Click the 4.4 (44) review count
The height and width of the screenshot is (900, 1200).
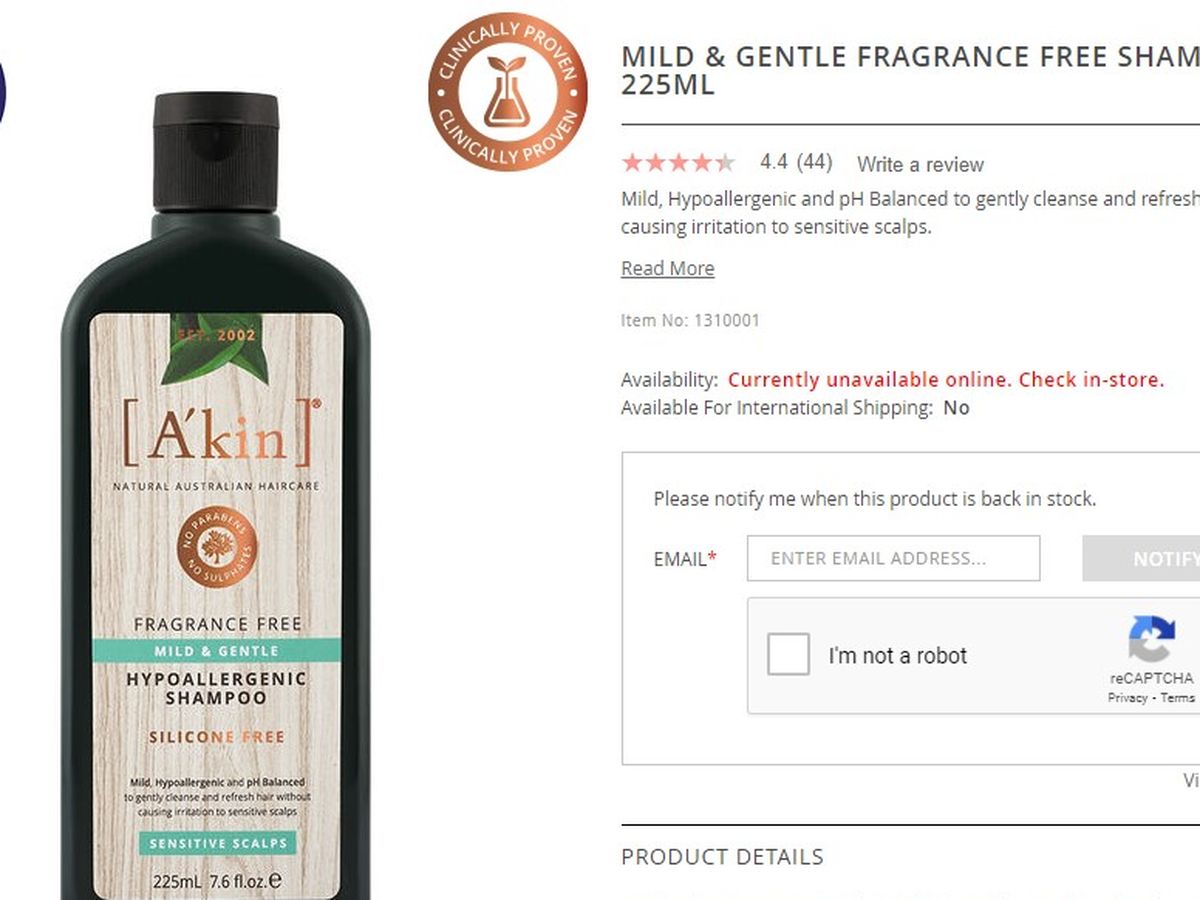click(796, 162)
